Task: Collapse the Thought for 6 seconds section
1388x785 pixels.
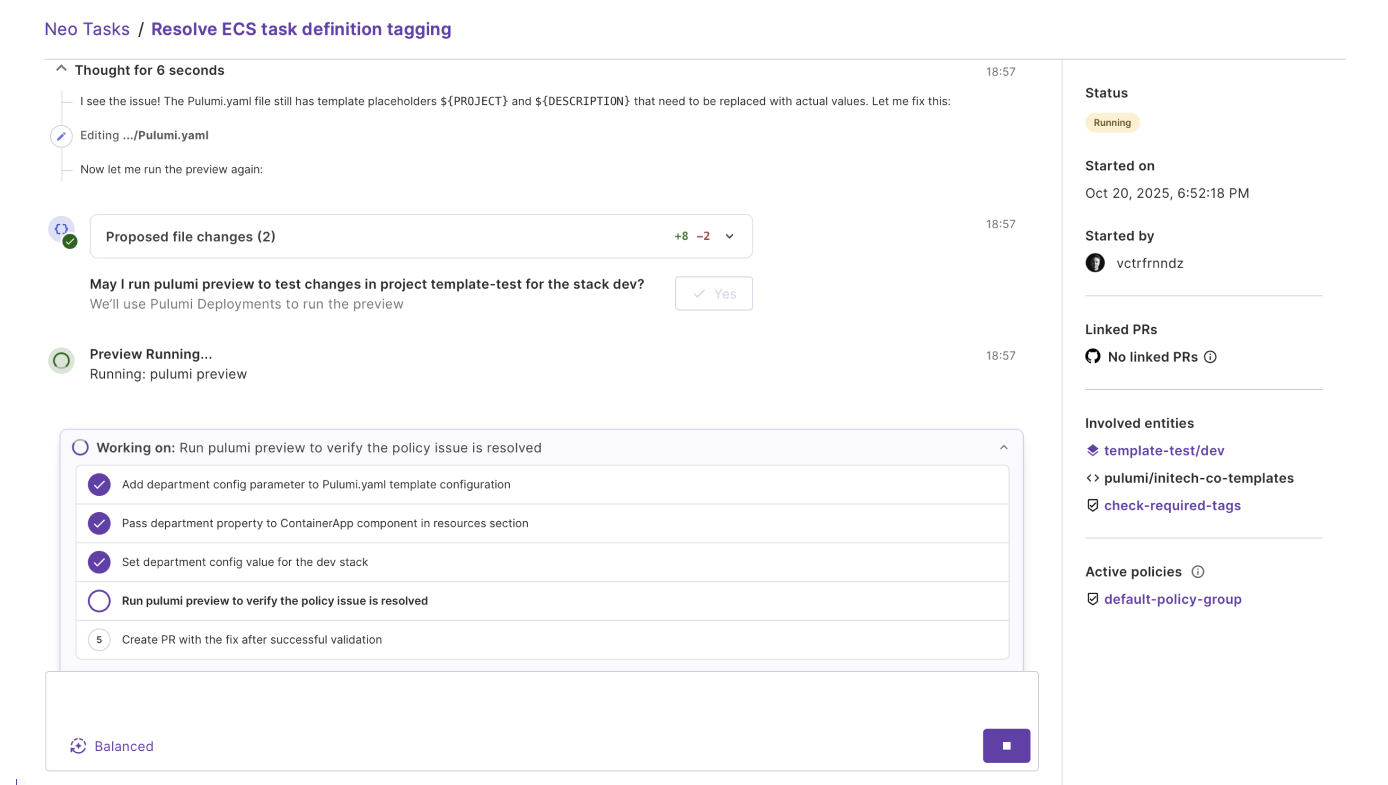Action: (x=61, y=70)
